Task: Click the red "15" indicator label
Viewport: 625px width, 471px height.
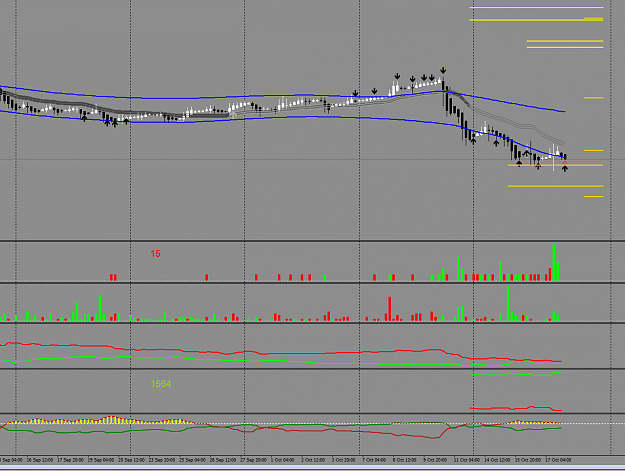Action: tap(155, 253)
